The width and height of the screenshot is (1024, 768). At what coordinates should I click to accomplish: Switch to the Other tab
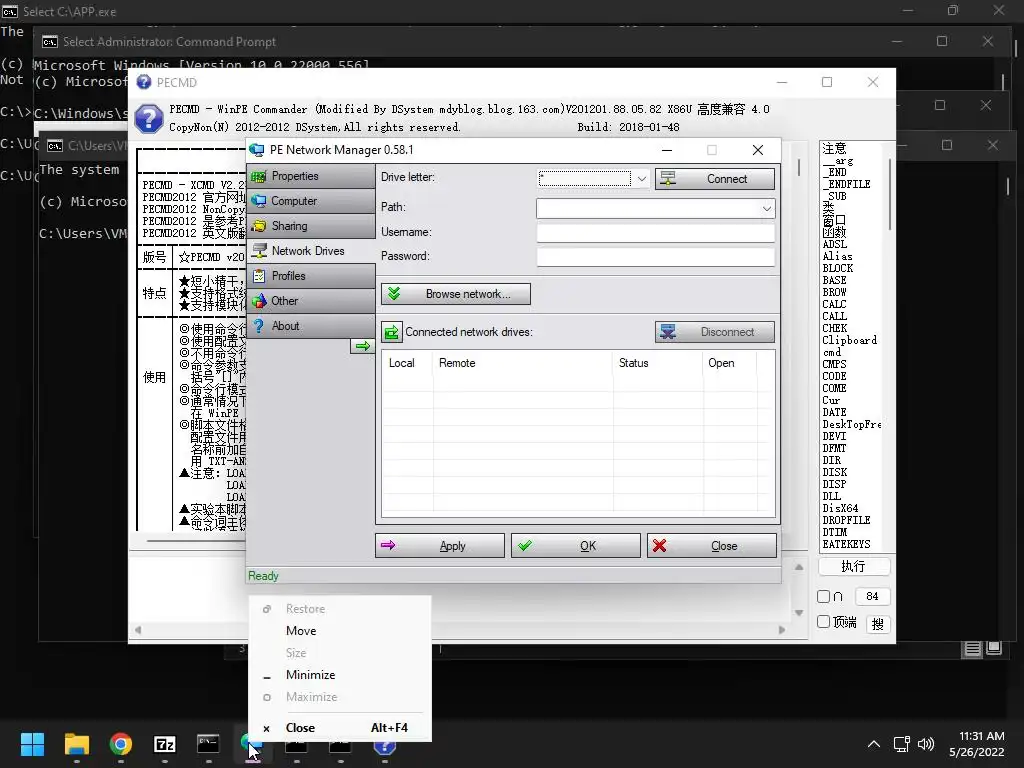pyautogui.click(x=311, y=300)
